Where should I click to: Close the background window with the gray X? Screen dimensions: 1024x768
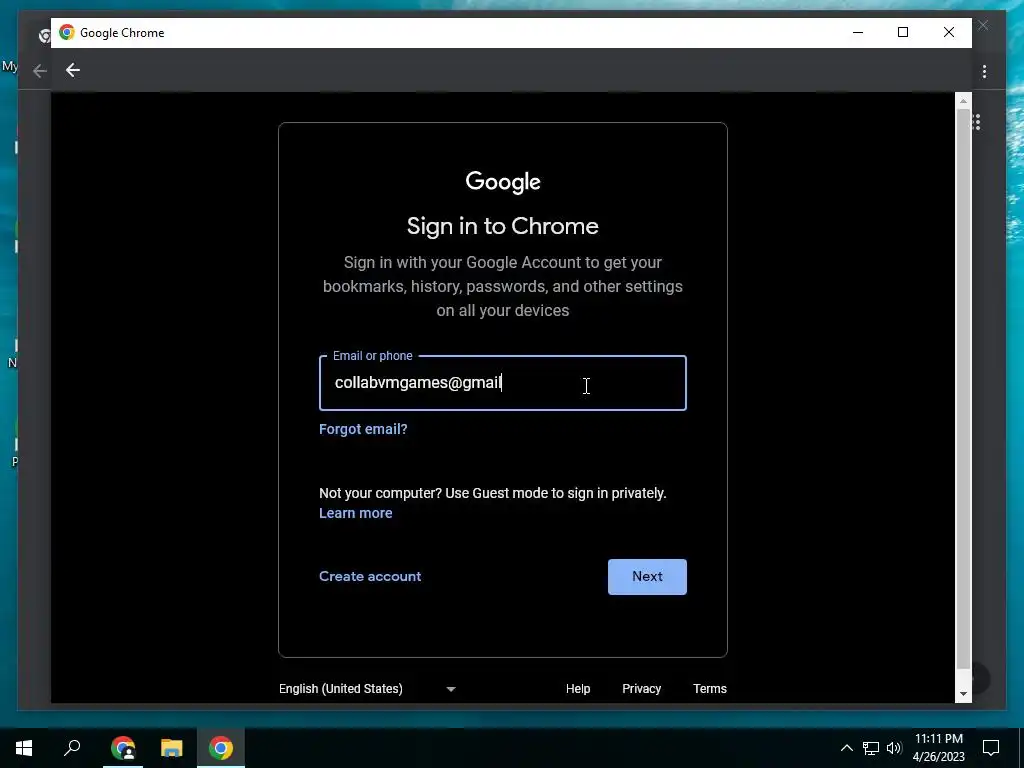click(983, 25)
